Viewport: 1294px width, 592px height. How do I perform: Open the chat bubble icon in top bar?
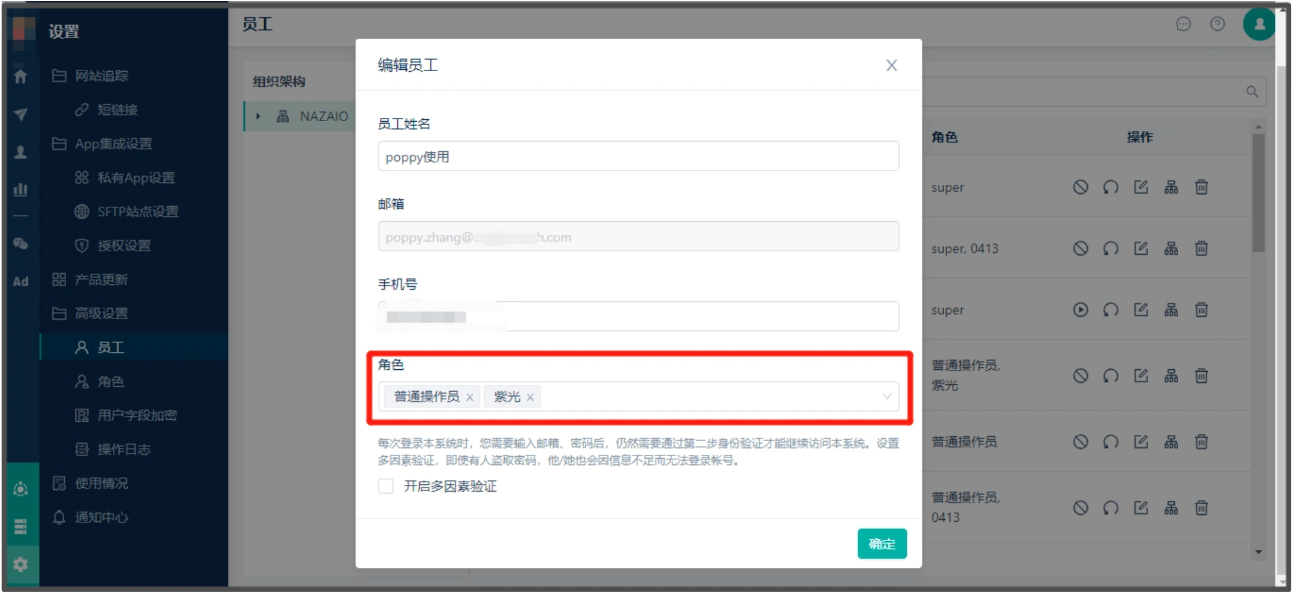tap(1184, 25)
